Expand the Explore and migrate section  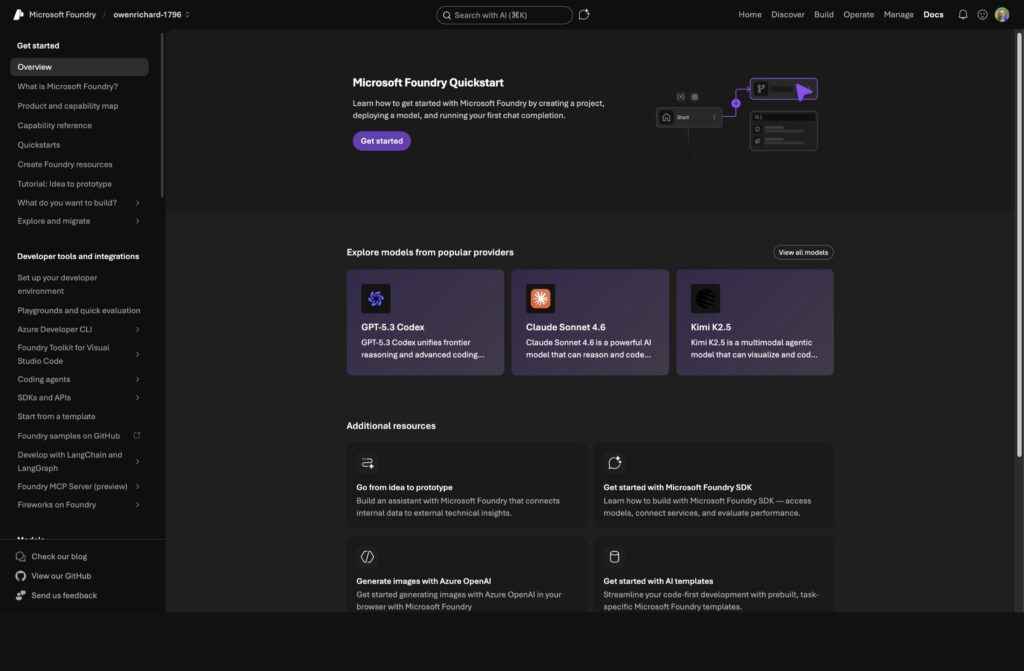coord(137,221)
